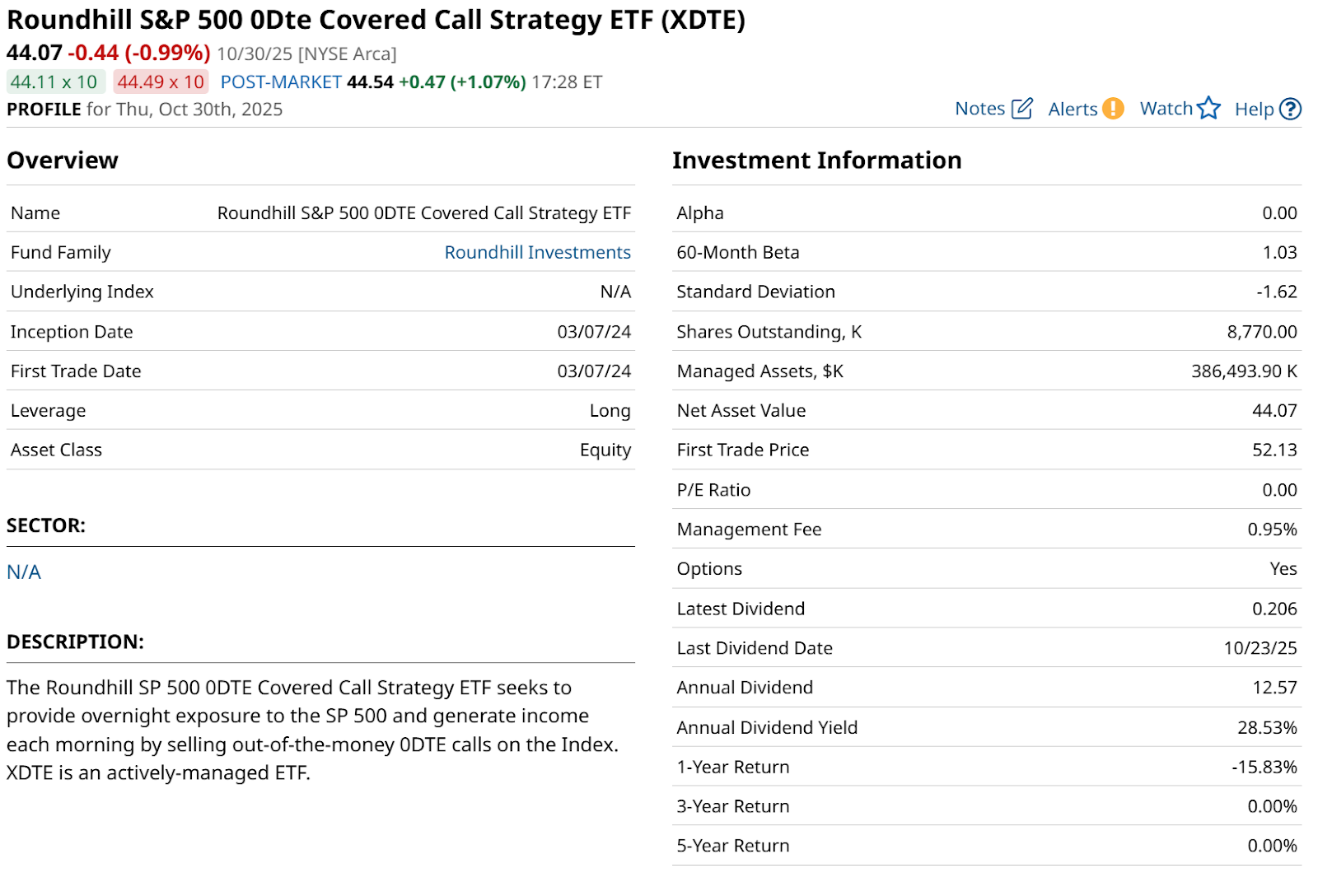1318x896 pixels.
Task: Click the Overview section heading
Action: coord(63,160)
